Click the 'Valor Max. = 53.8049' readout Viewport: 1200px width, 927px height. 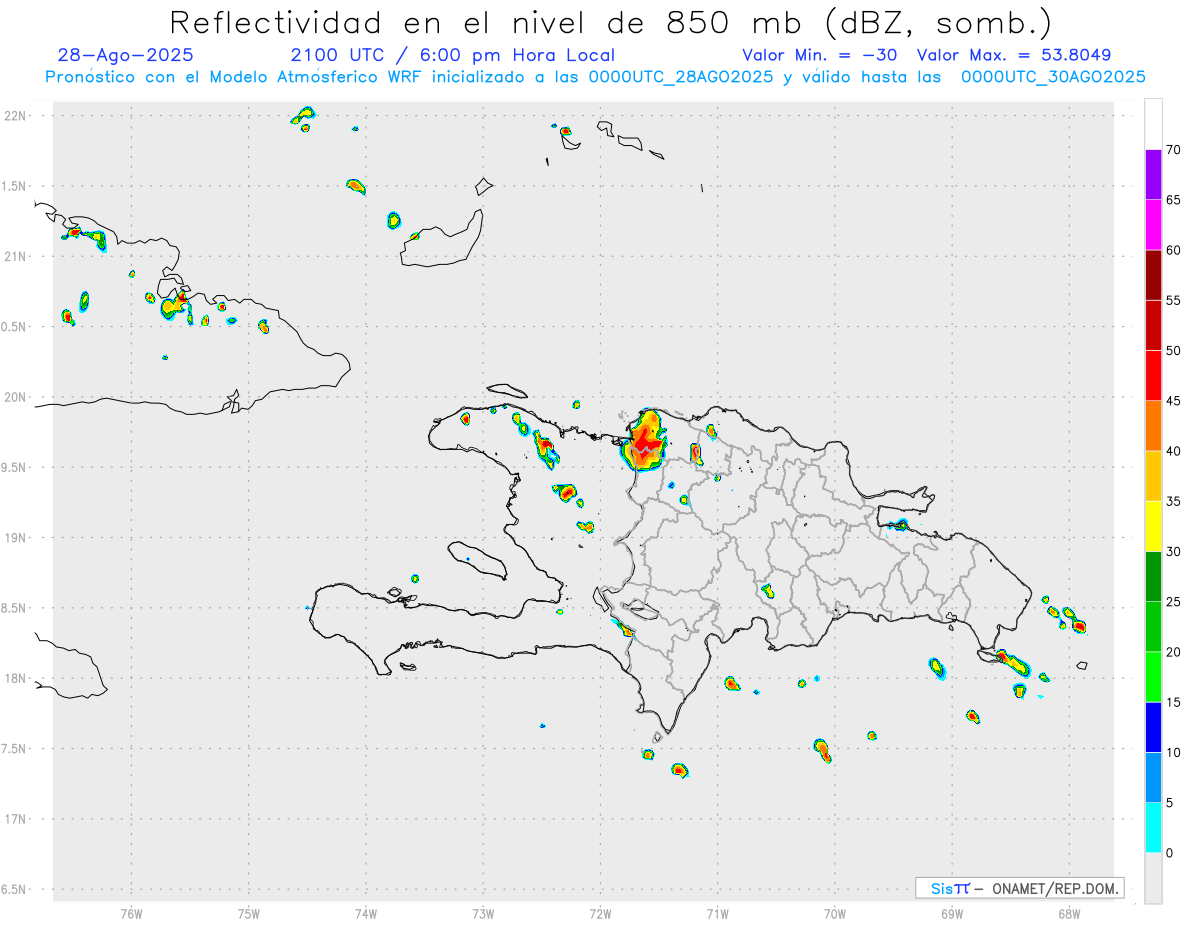point(1014,55)
